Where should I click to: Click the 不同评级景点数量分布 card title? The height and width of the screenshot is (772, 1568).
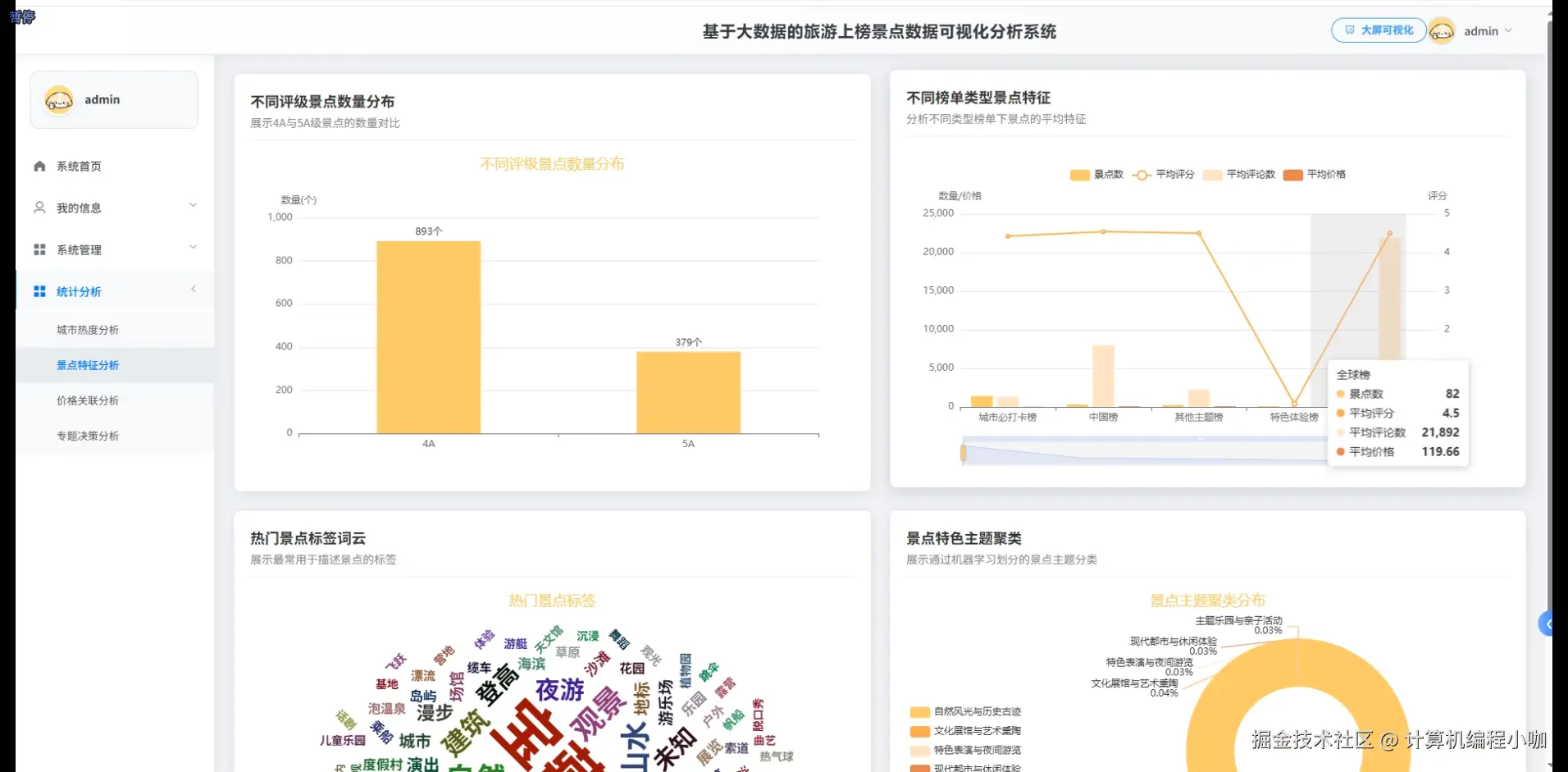[x=322, y=102]
